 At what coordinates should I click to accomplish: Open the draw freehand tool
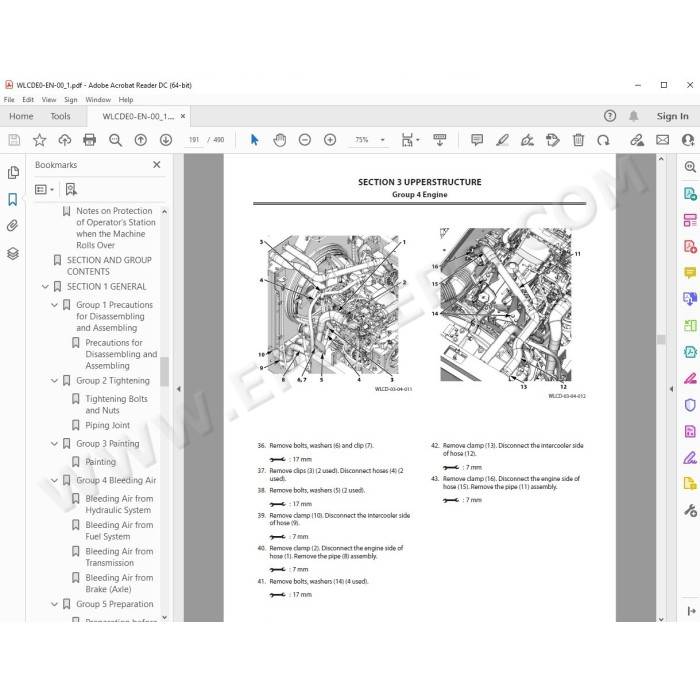527,140
